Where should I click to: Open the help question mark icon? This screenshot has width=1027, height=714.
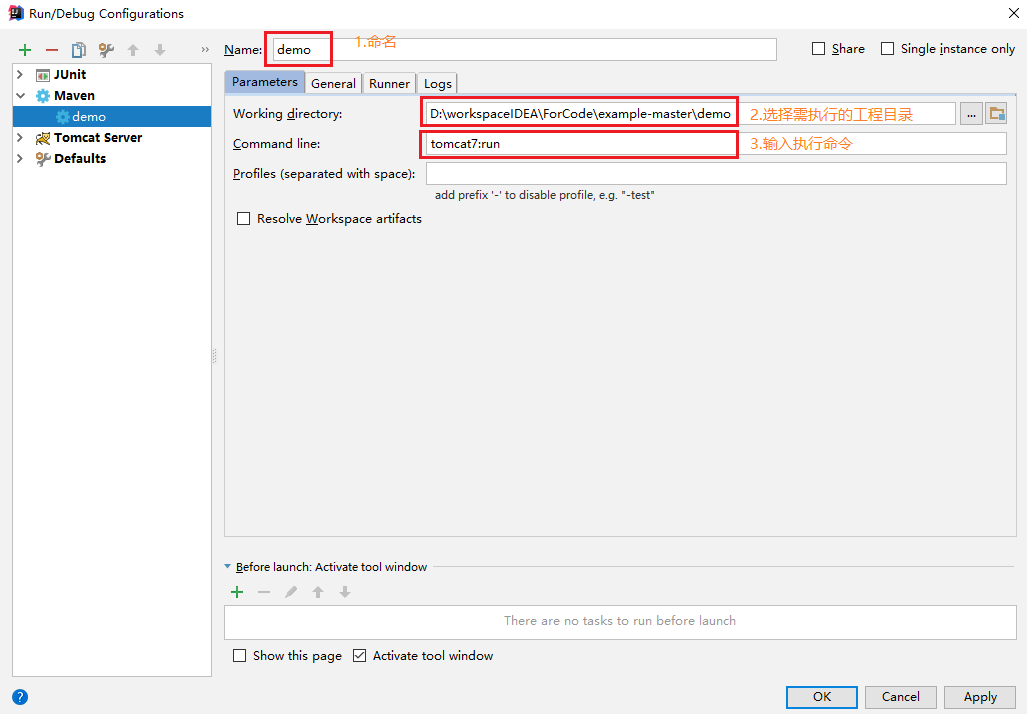(20, 697)
